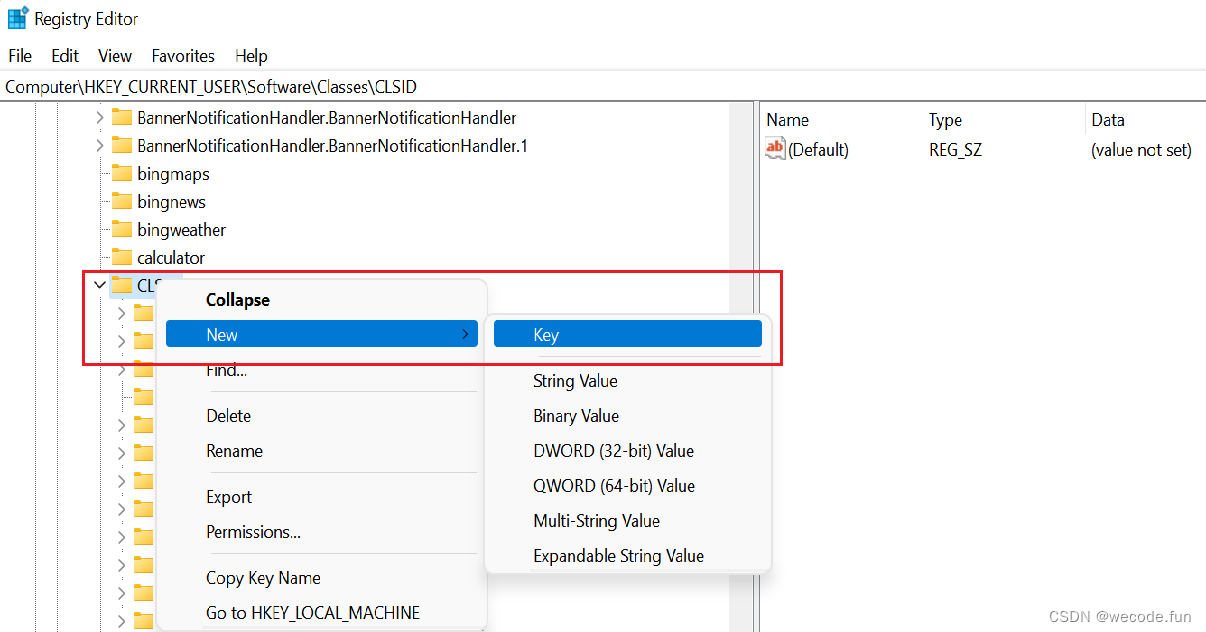Choose DWORD (32-bit) Value
Viewport: 1206px width, 632px height.
(x=613, y=451)
